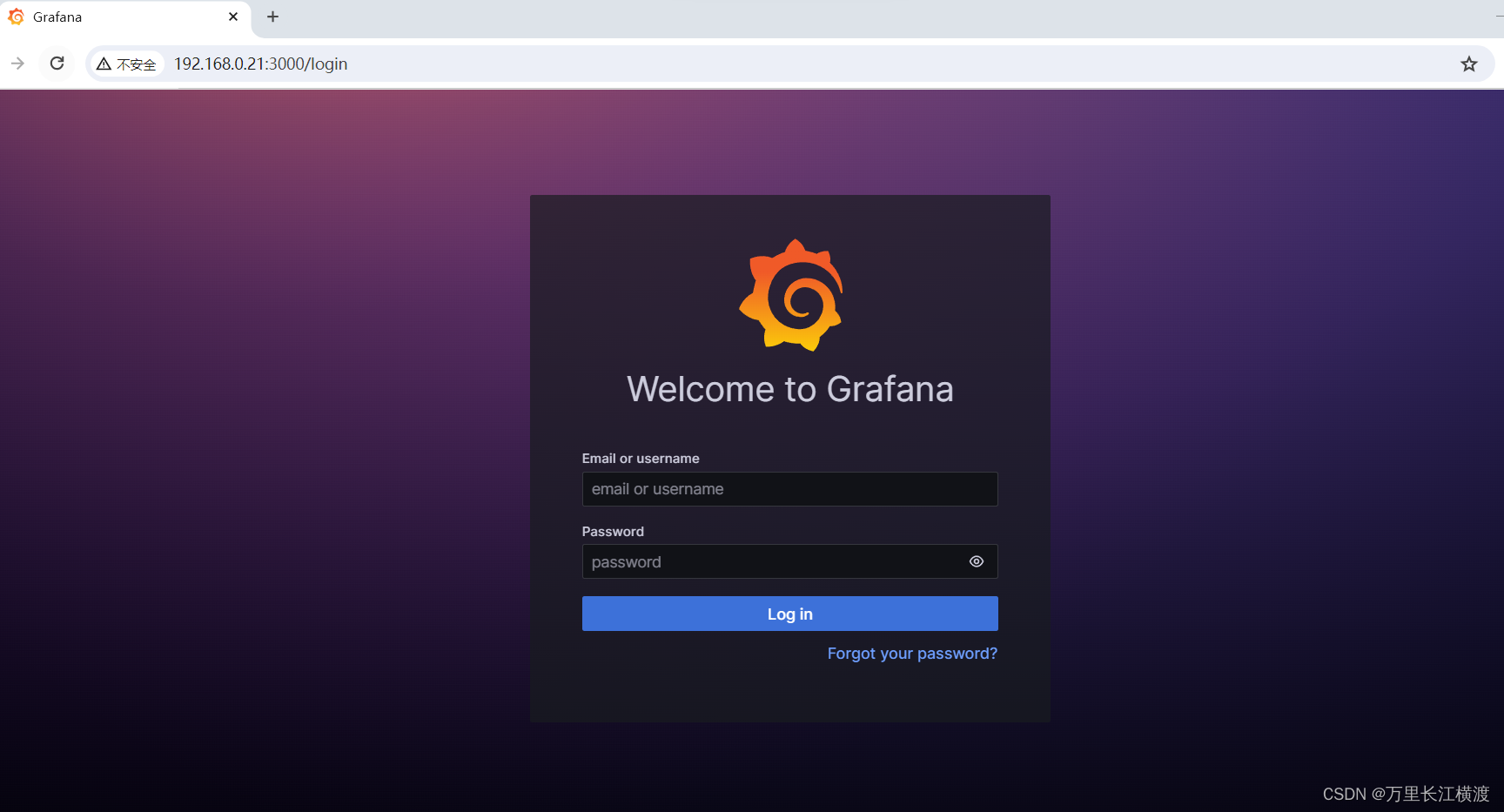
Task: Click the Email or username label
Action: (641, 459)
